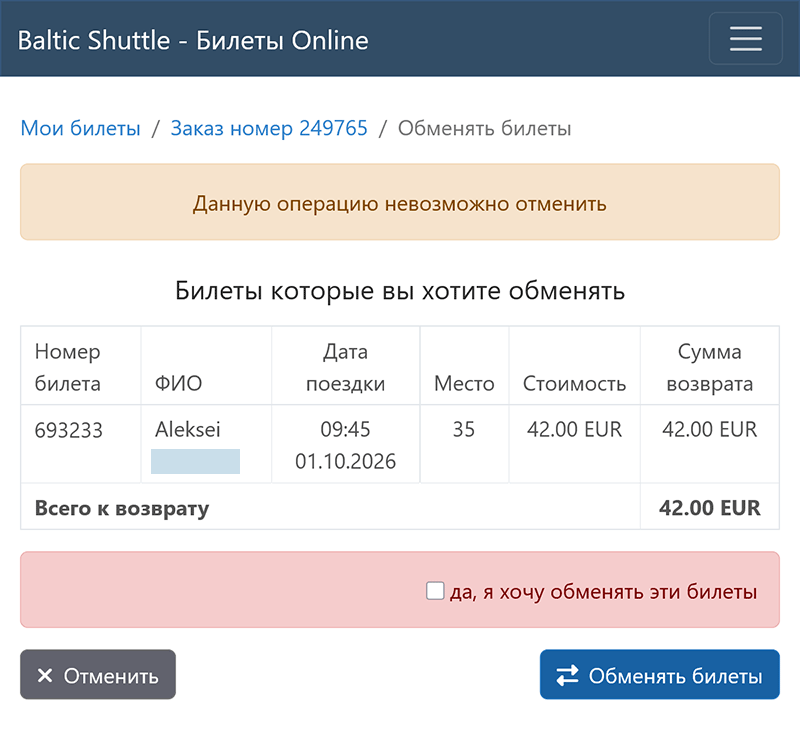Click the X icon in the Отменить button
800x740 pixels.
tap(45, 676)
